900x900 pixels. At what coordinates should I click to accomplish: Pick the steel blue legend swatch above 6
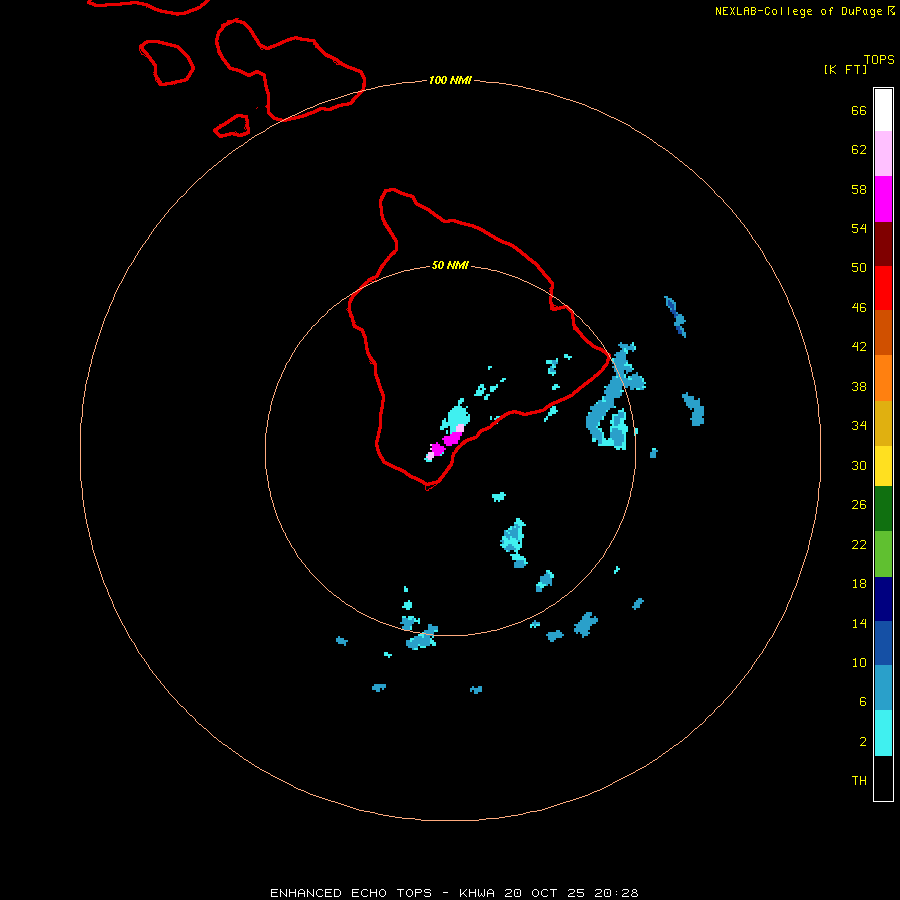pyautogui.click(x=883, y=687)
